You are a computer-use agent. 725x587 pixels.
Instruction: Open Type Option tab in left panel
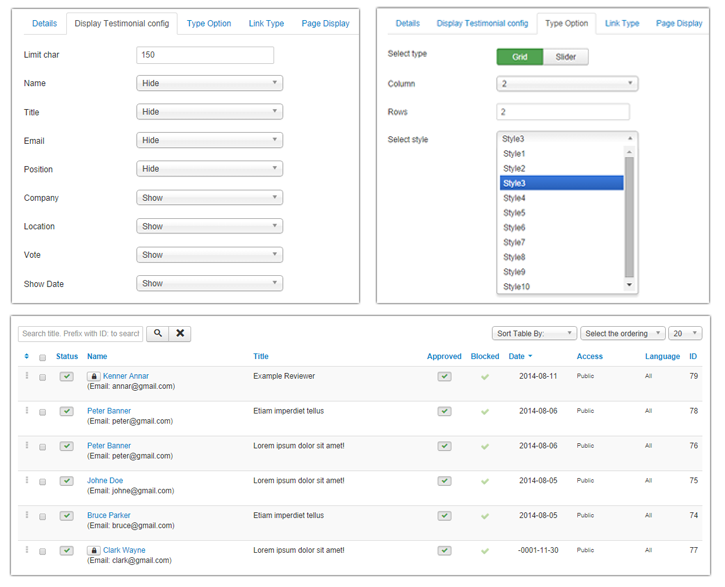click(209, 23)
